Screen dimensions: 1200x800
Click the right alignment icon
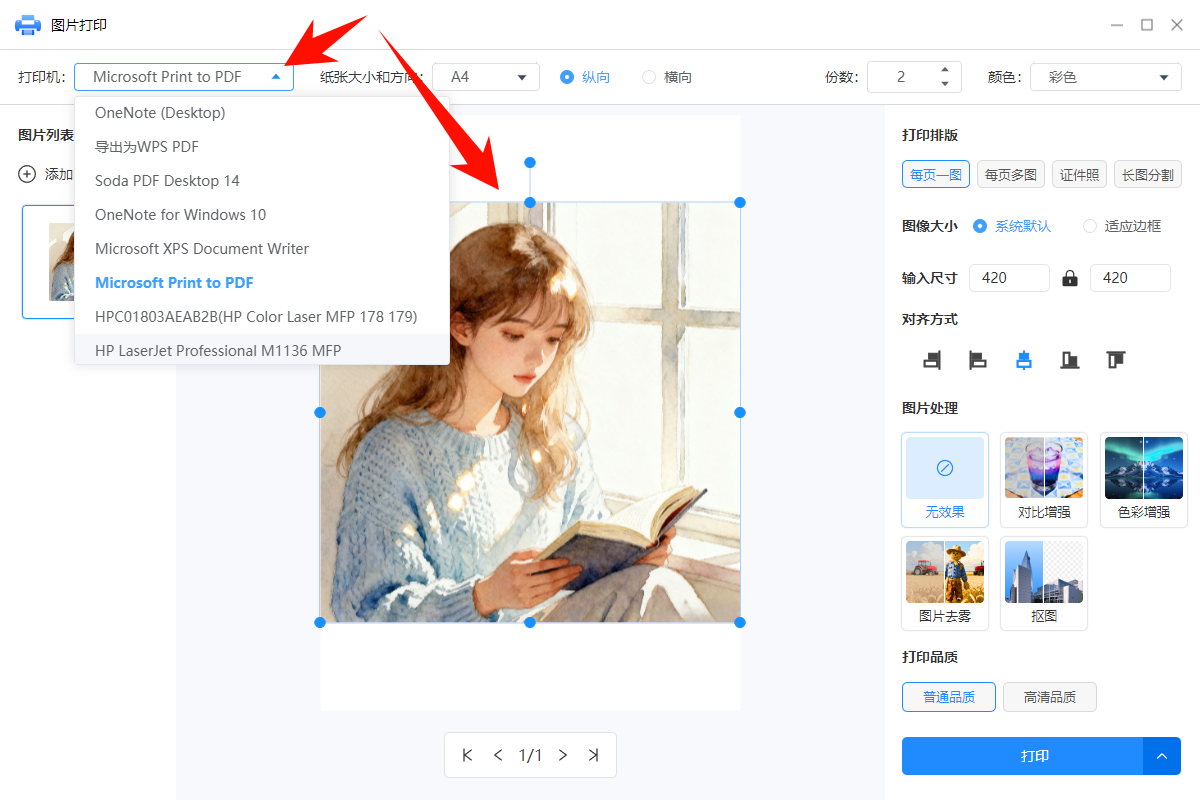tap(931, 360)
